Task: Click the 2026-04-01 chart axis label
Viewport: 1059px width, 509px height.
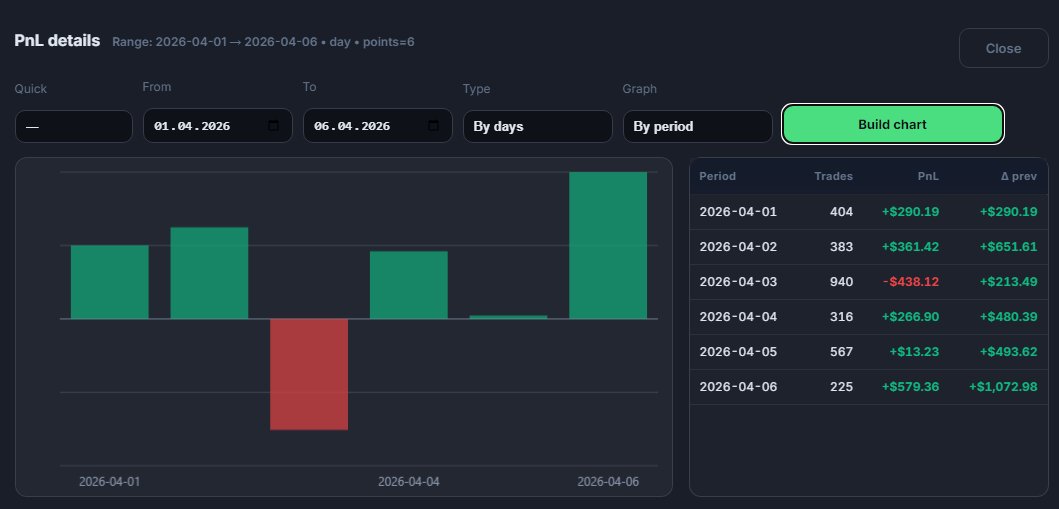Action: click(109, 482)
